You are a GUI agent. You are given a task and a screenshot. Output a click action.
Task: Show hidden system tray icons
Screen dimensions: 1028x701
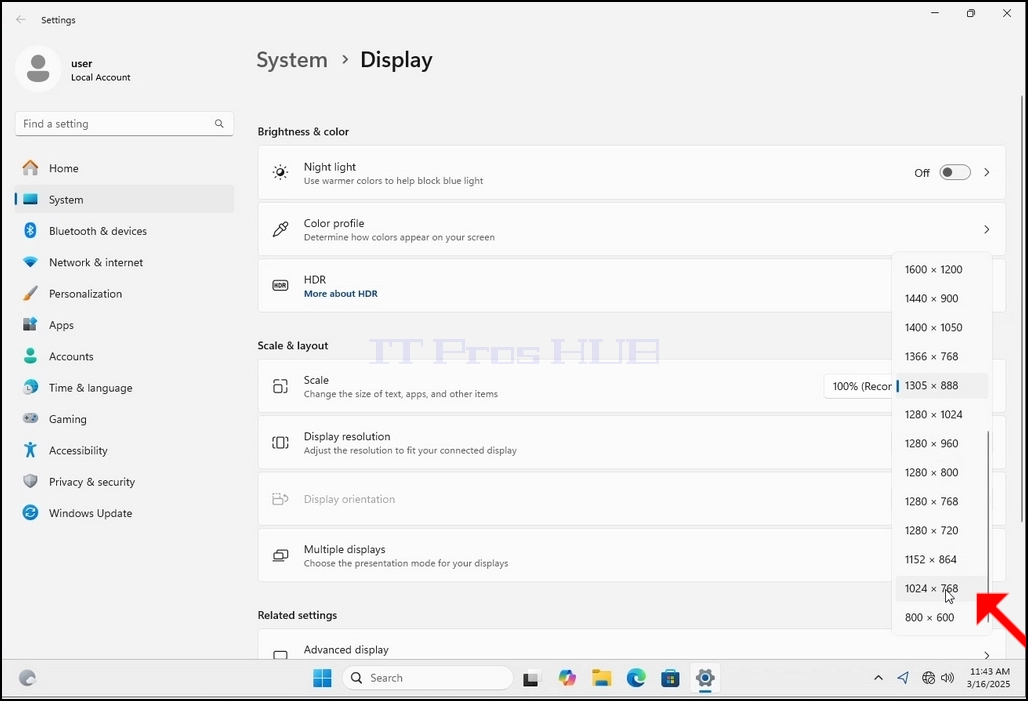tap(879, 678)
